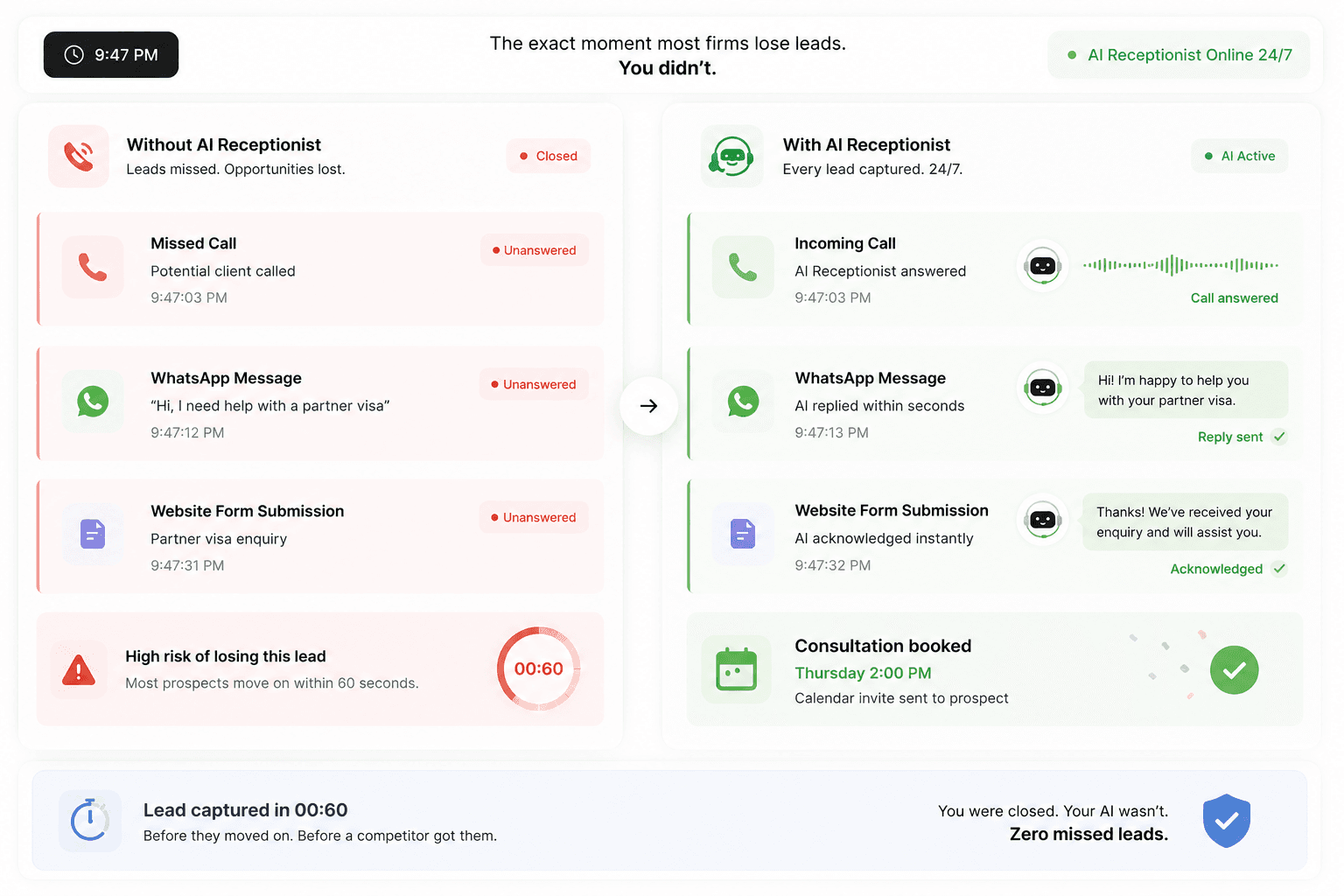Click document icon in AI acknowledged card

click(x=743, y=534)
